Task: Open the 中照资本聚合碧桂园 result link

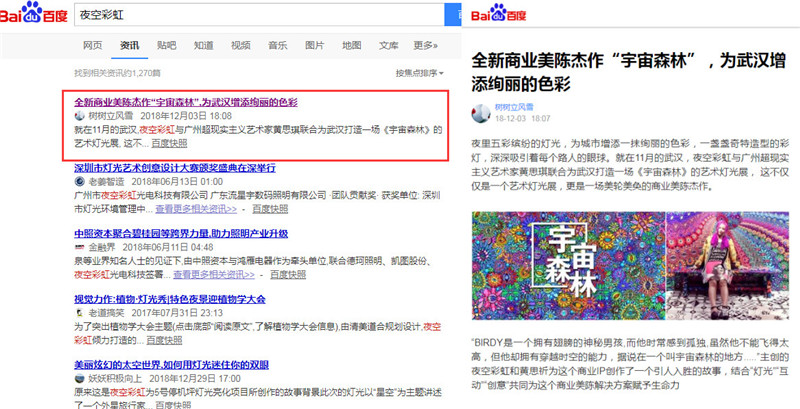Action: (181, 234)
